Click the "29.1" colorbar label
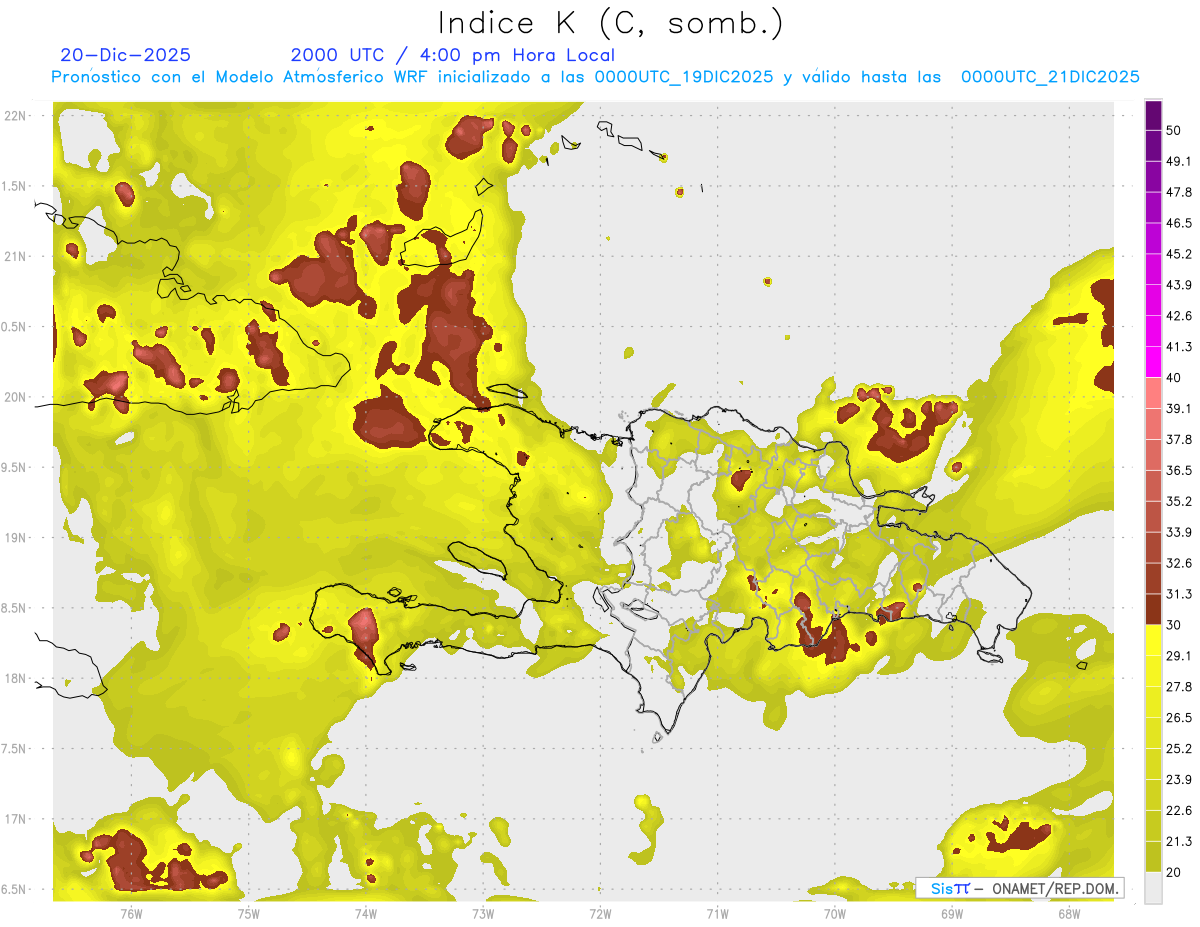This screenshot has width=1200, height=927. [1179, 656]
